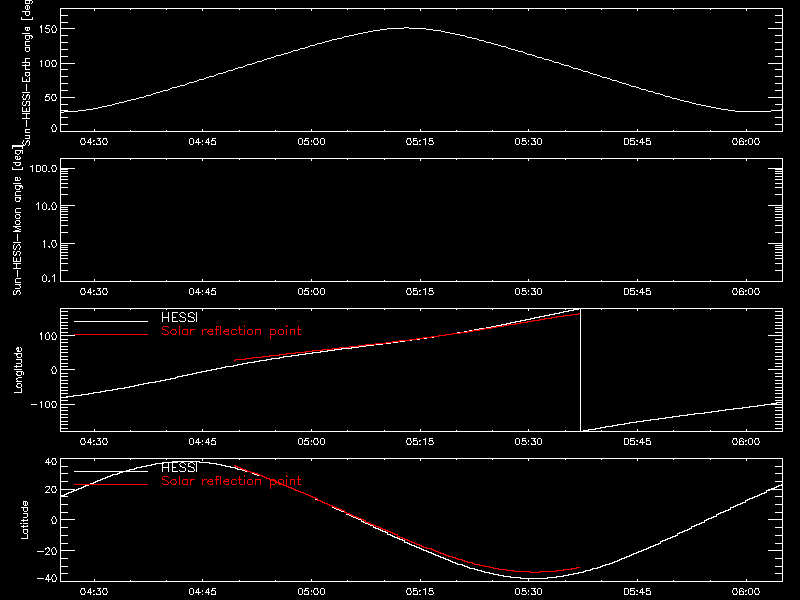Click 150 tick on Earth angle axis
The height and width of the screenshot is (600, 800).
coord(50,29)
